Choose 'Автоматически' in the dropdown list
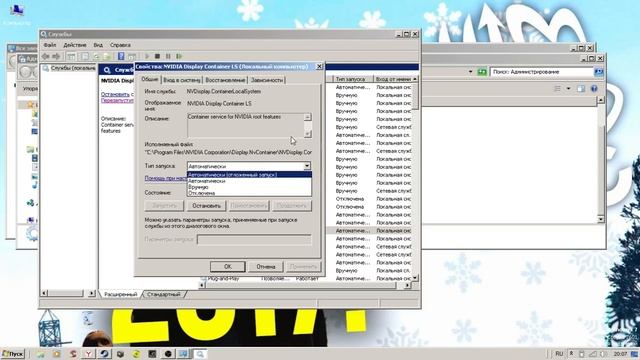The image size is (640, 360). 249,181
